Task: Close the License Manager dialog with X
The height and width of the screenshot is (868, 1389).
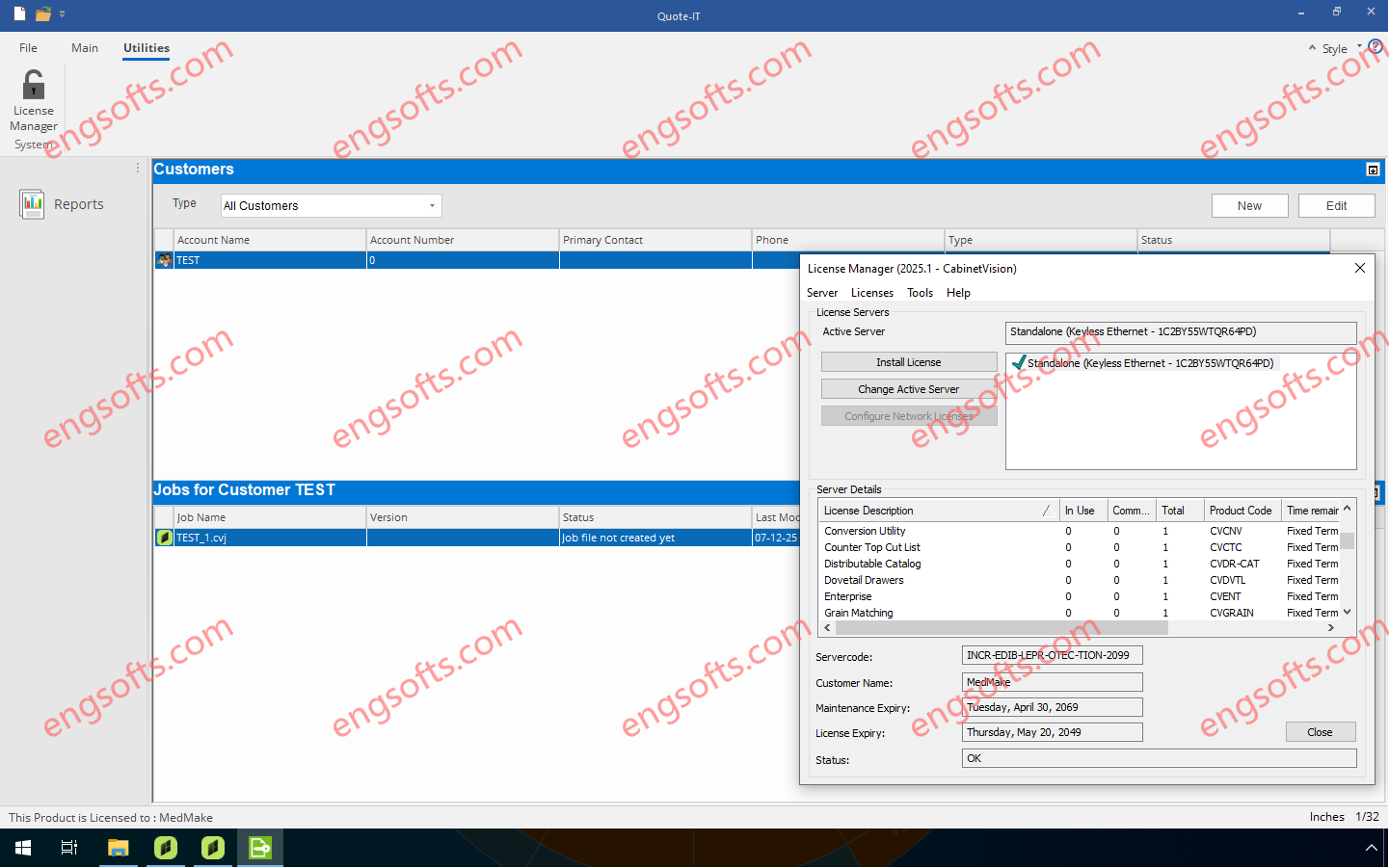Action: pos(1360,268)
